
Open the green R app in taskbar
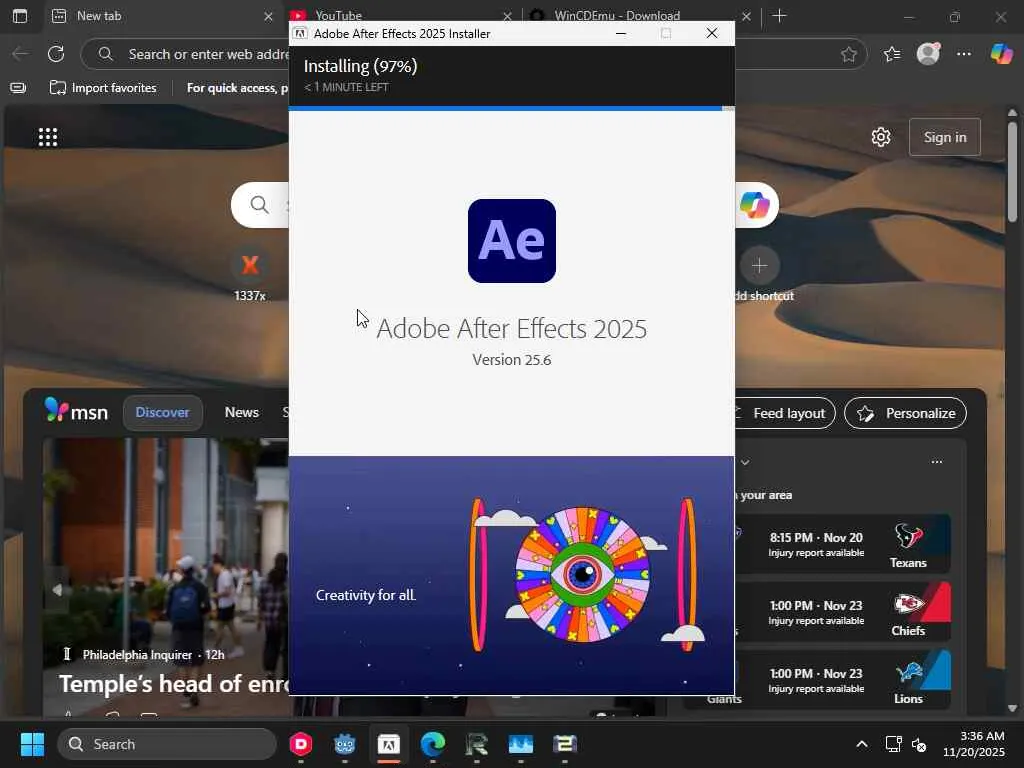[477, 744]
